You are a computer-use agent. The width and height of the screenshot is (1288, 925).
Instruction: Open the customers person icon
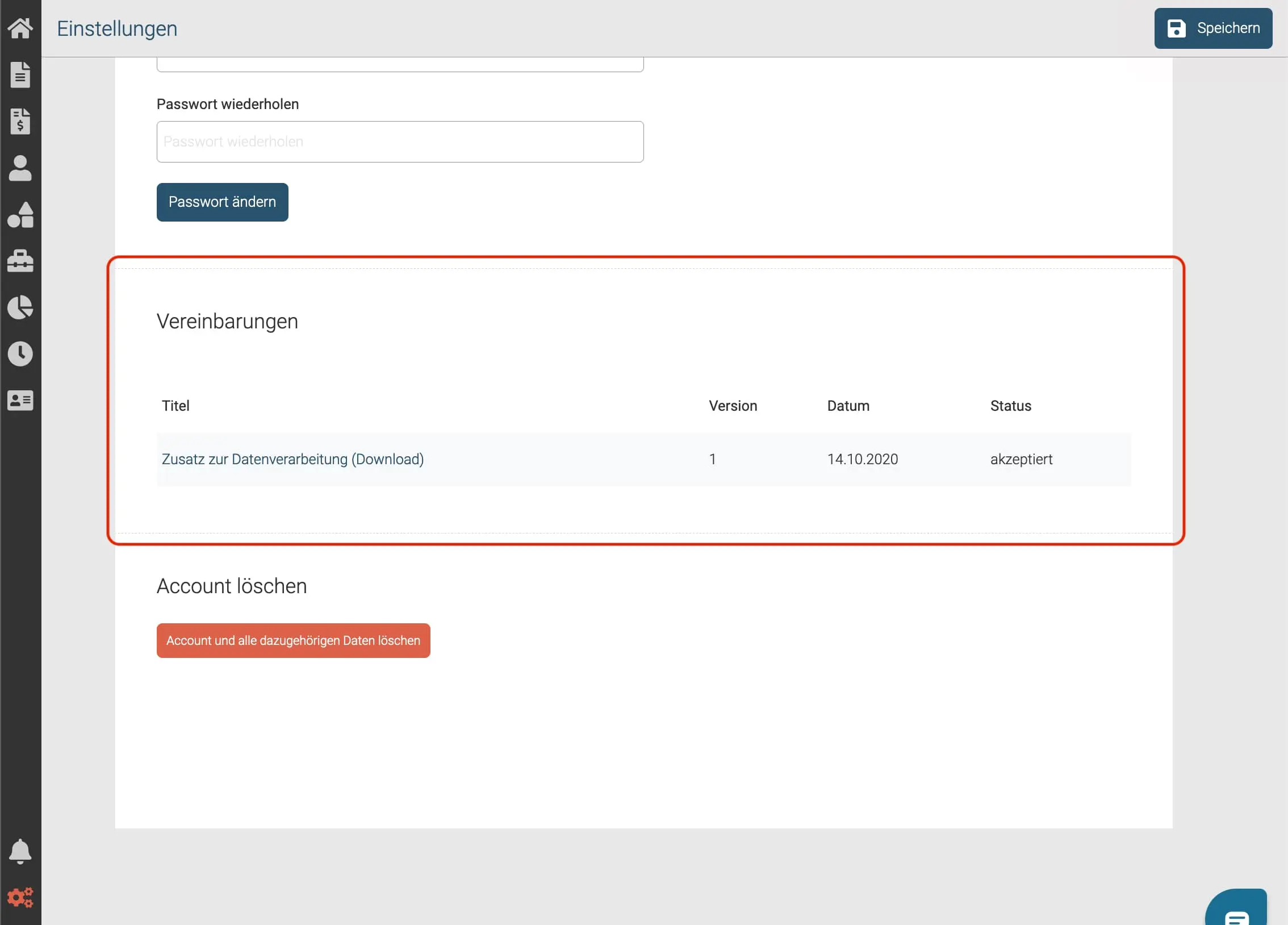click(20, 168)
